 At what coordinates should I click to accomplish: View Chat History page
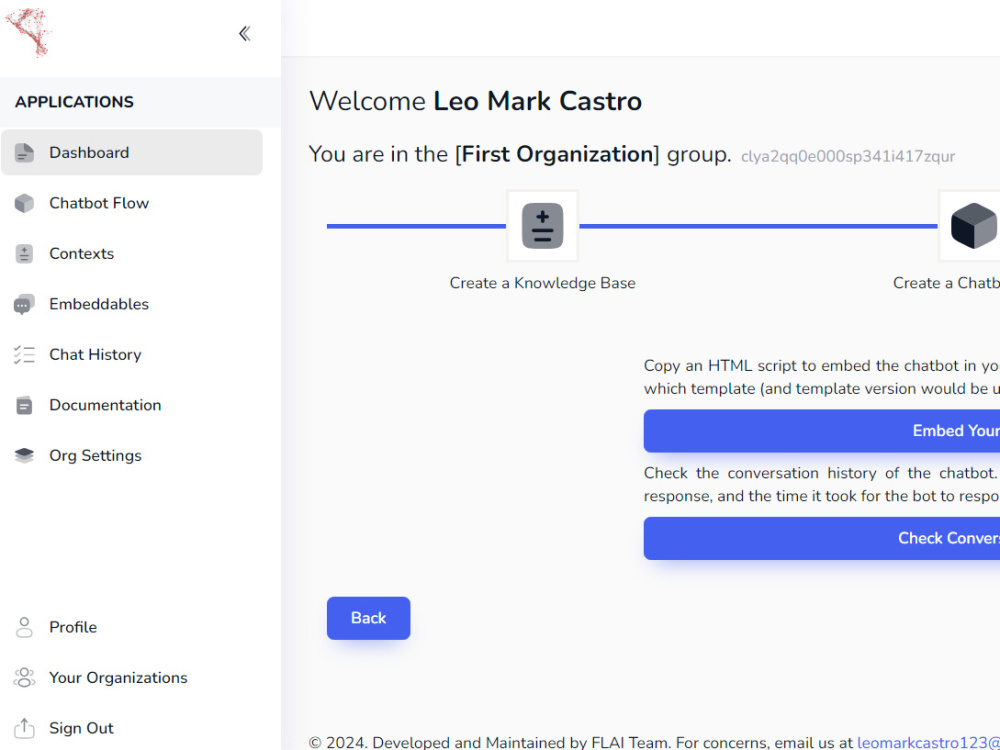95,355
